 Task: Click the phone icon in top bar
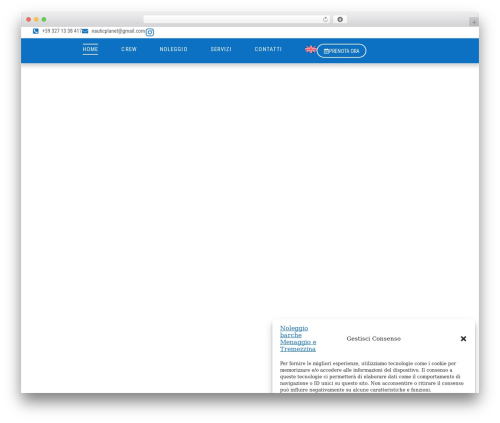[x=36, y=31]
